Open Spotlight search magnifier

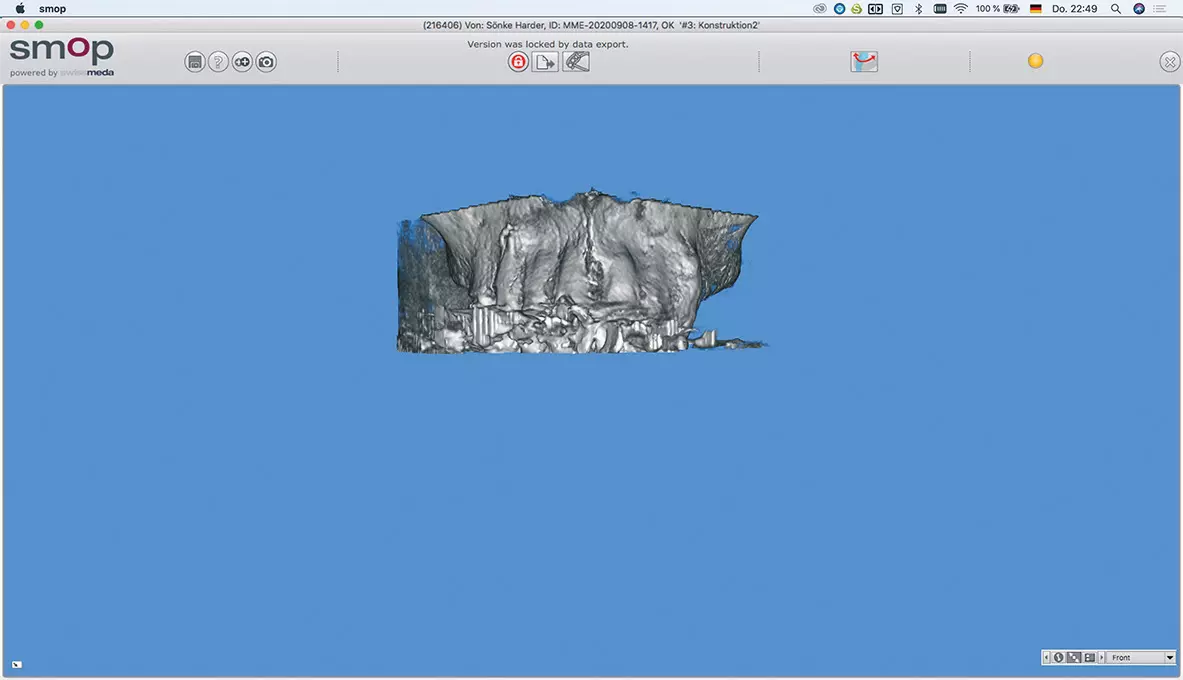pos(1116,9)
